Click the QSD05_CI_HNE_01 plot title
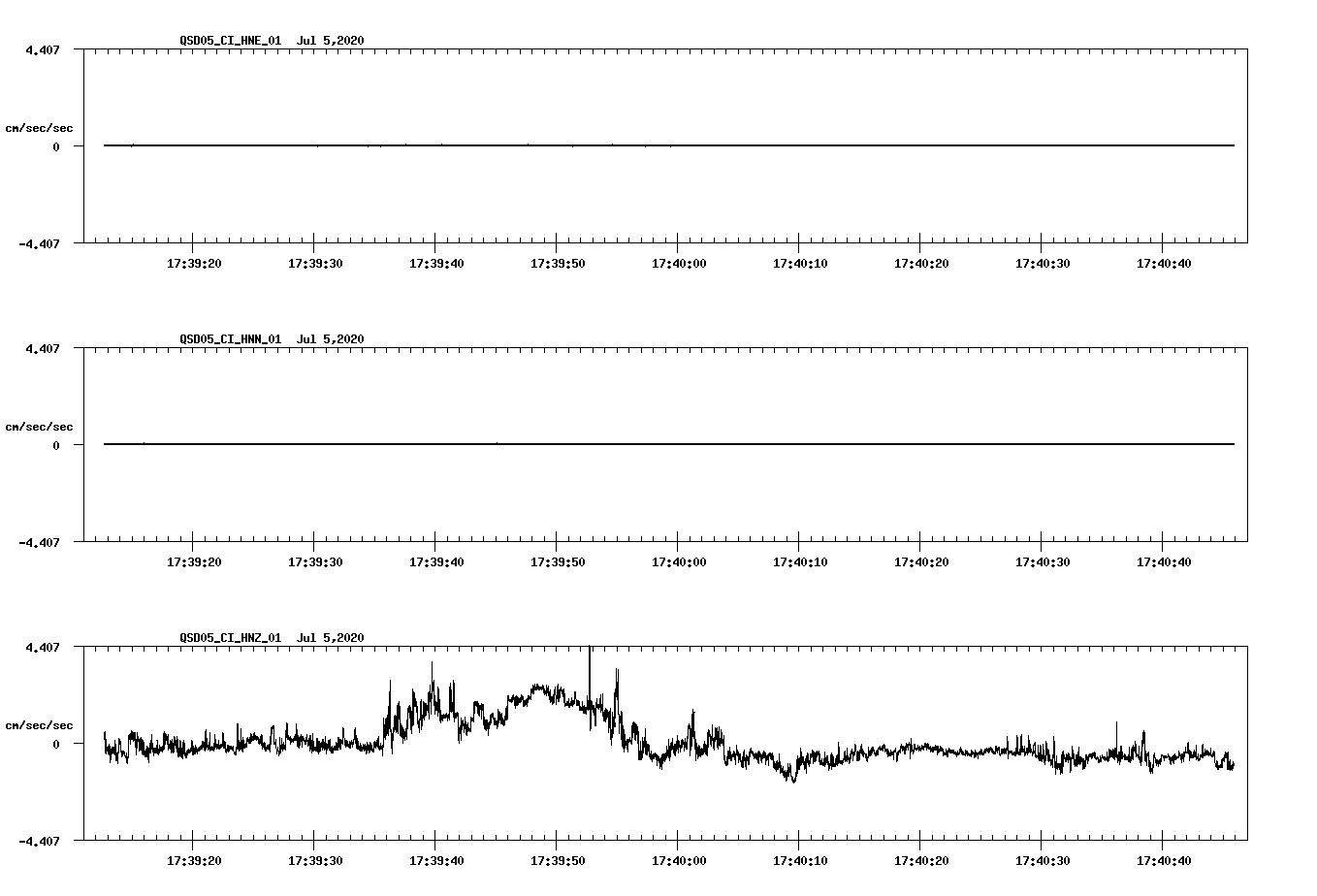The width and height of the screenshot is (1317, 896). tap(272, 40)
